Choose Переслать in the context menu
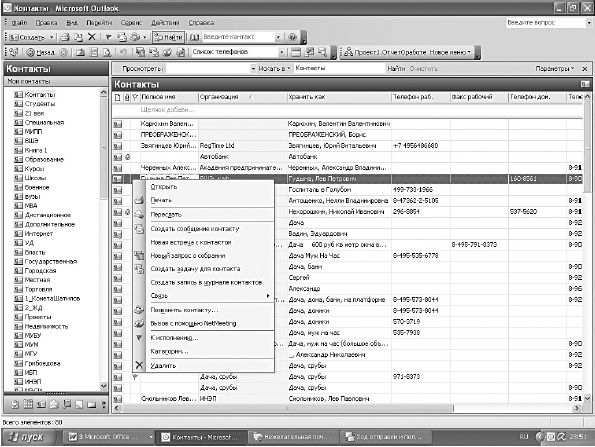595x447 pixels. 210,215
